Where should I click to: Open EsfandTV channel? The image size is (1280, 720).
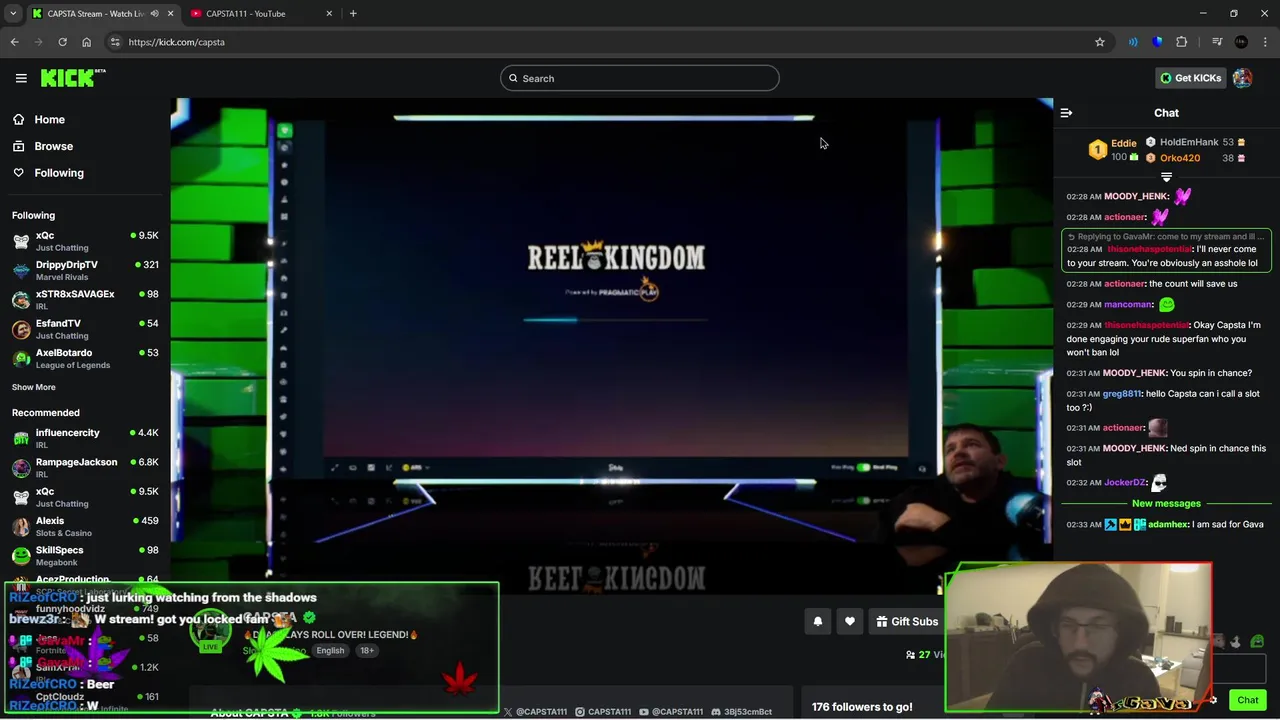(x=85, y=329)
